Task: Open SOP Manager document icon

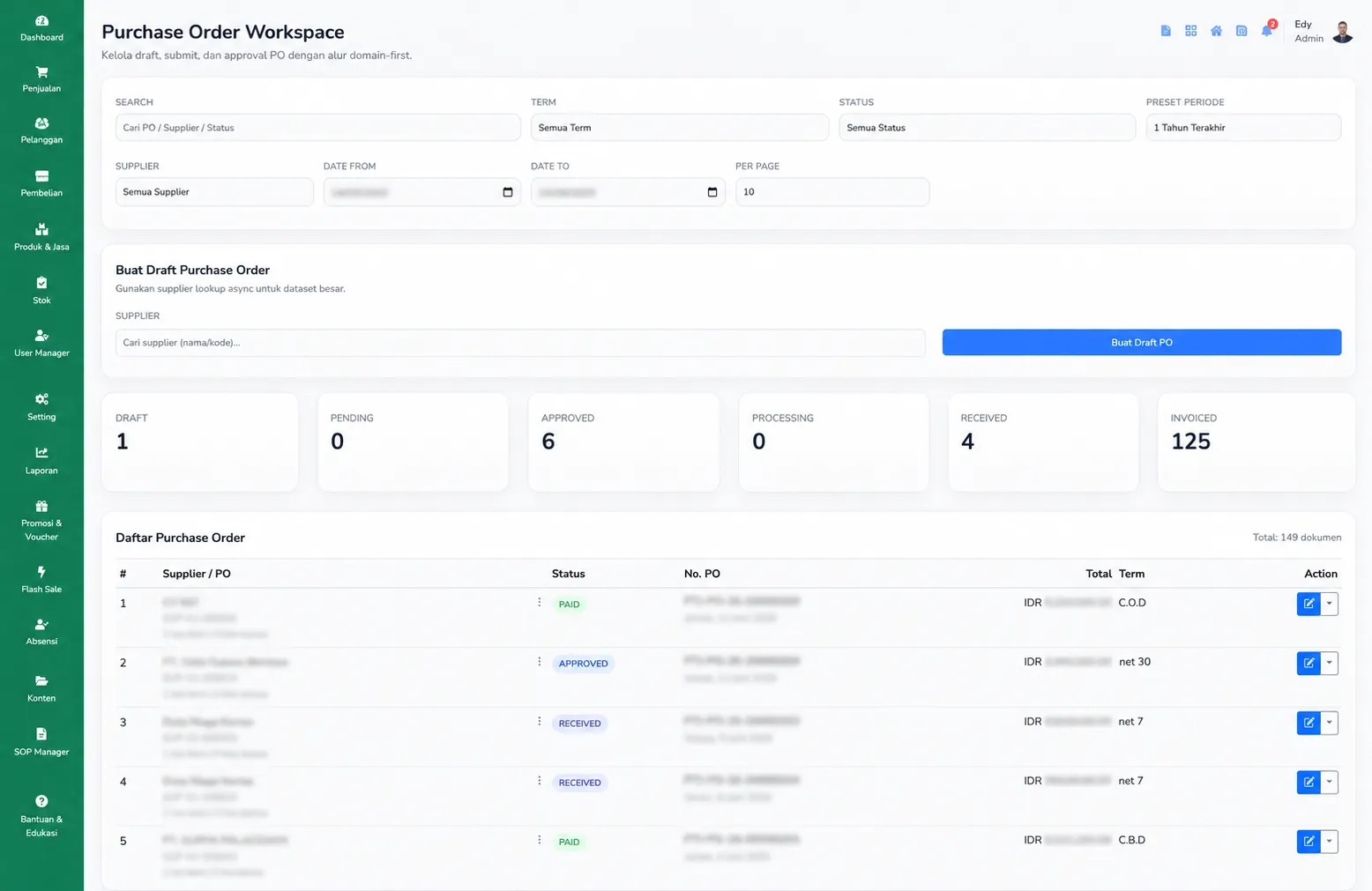Action: pos(41,734)
